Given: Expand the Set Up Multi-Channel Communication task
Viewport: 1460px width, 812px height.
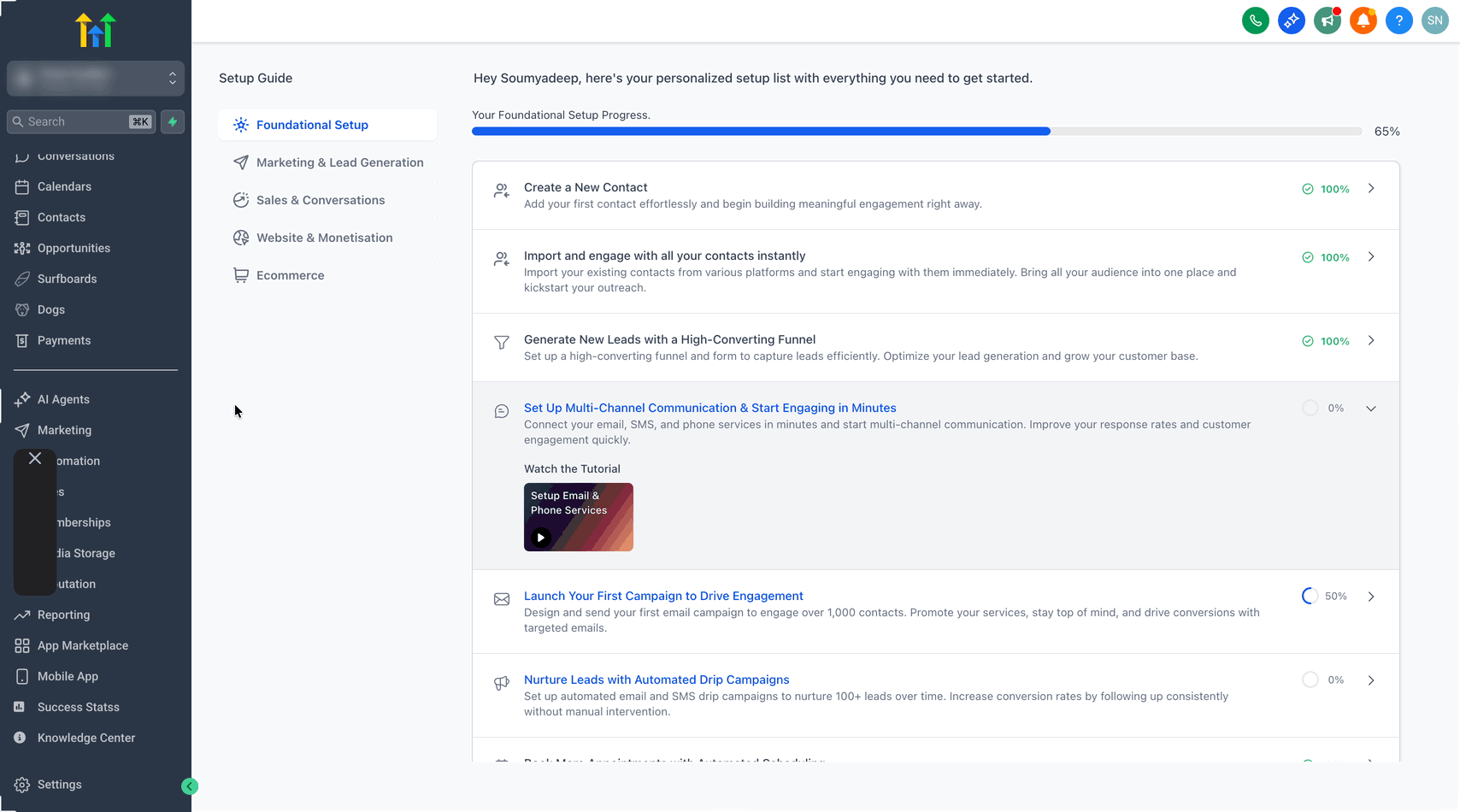Looking at the screenshot, I should [1370, 408].
